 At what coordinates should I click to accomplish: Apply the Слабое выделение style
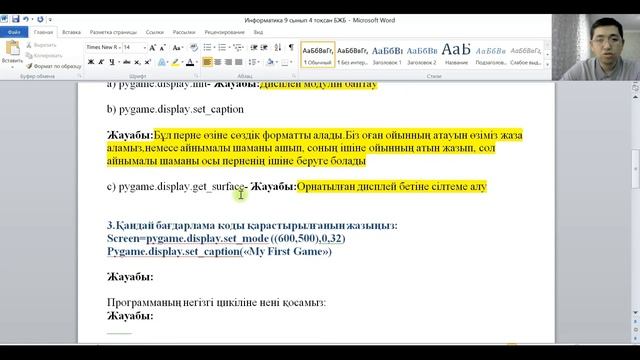(525, 54)
